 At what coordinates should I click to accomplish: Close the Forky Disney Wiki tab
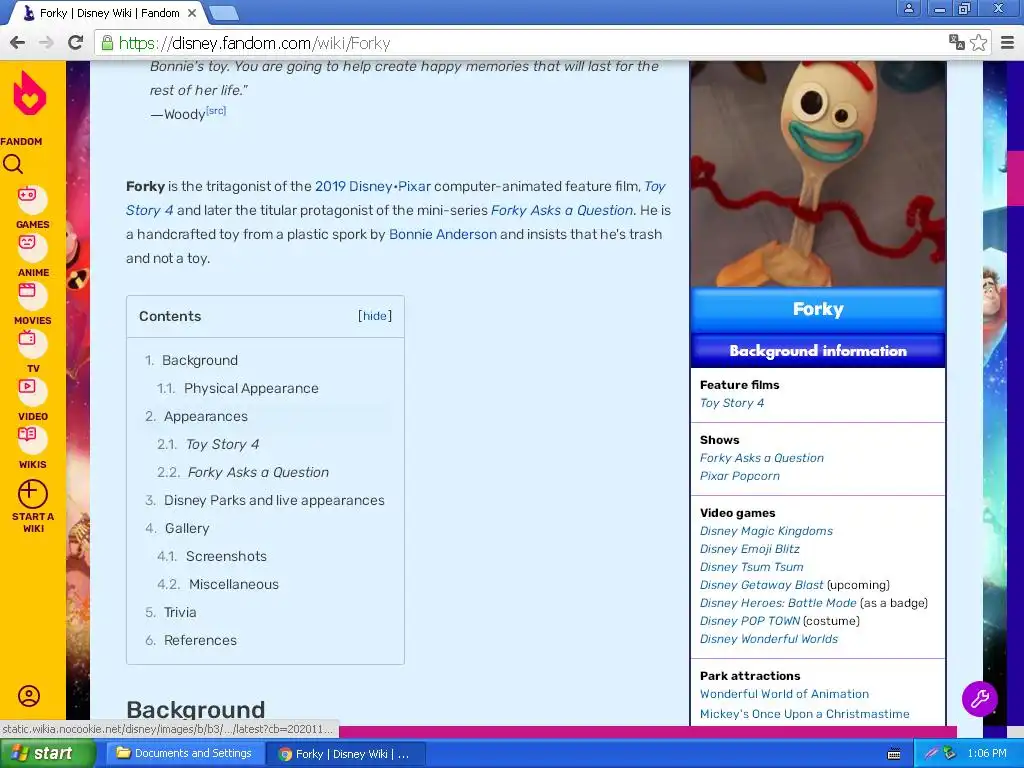(x=192, y=12)
